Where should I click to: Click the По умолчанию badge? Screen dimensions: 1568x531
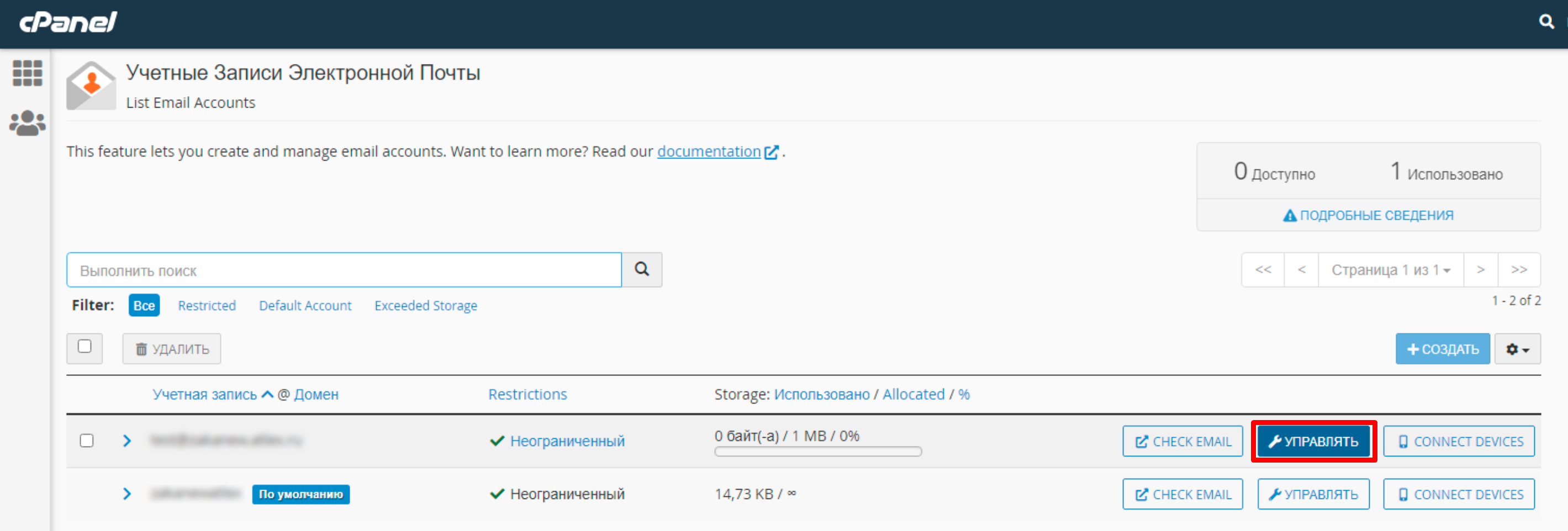300,494
